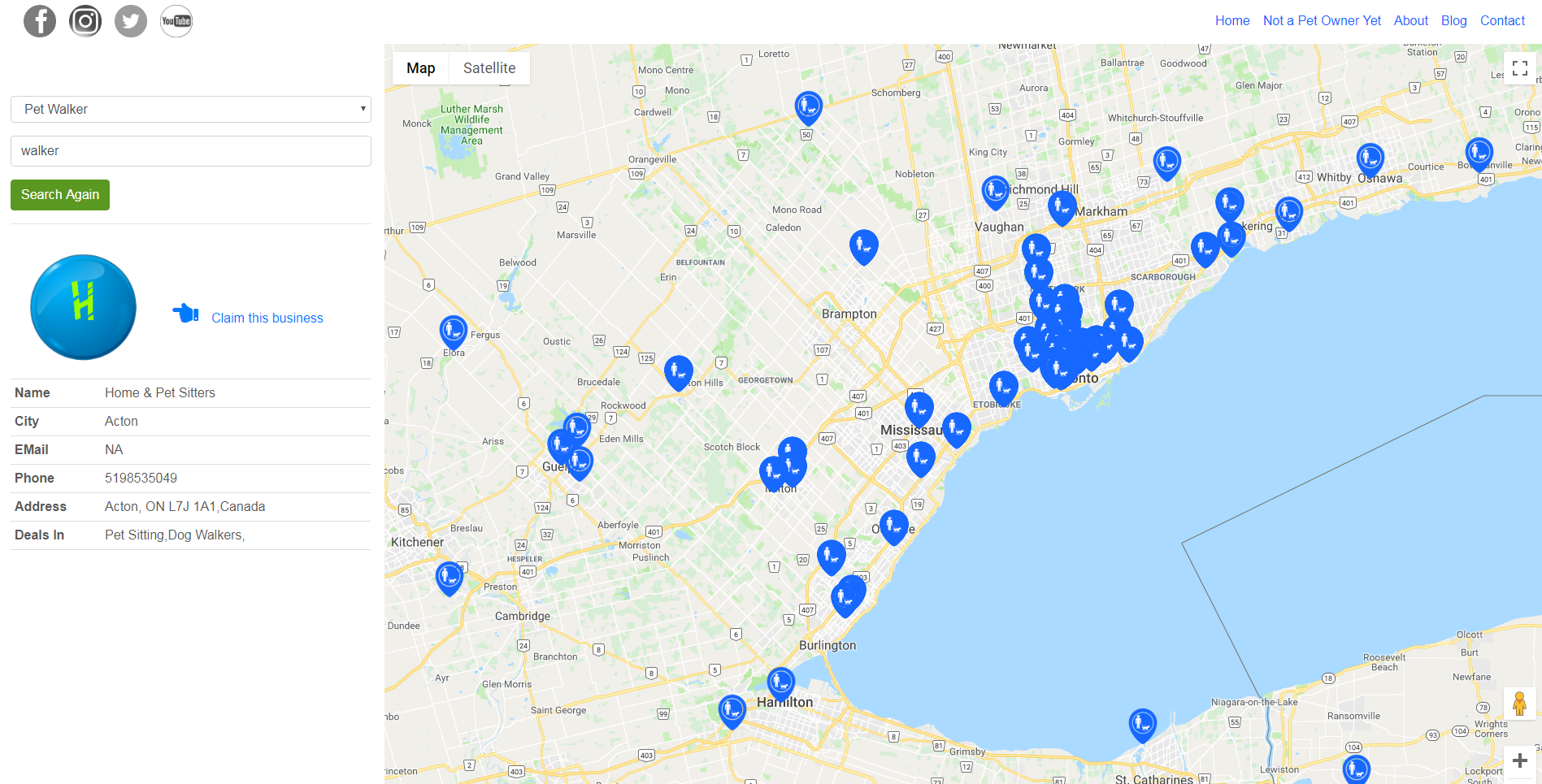Switch to Satellite map view

click(x=489, y=68)
